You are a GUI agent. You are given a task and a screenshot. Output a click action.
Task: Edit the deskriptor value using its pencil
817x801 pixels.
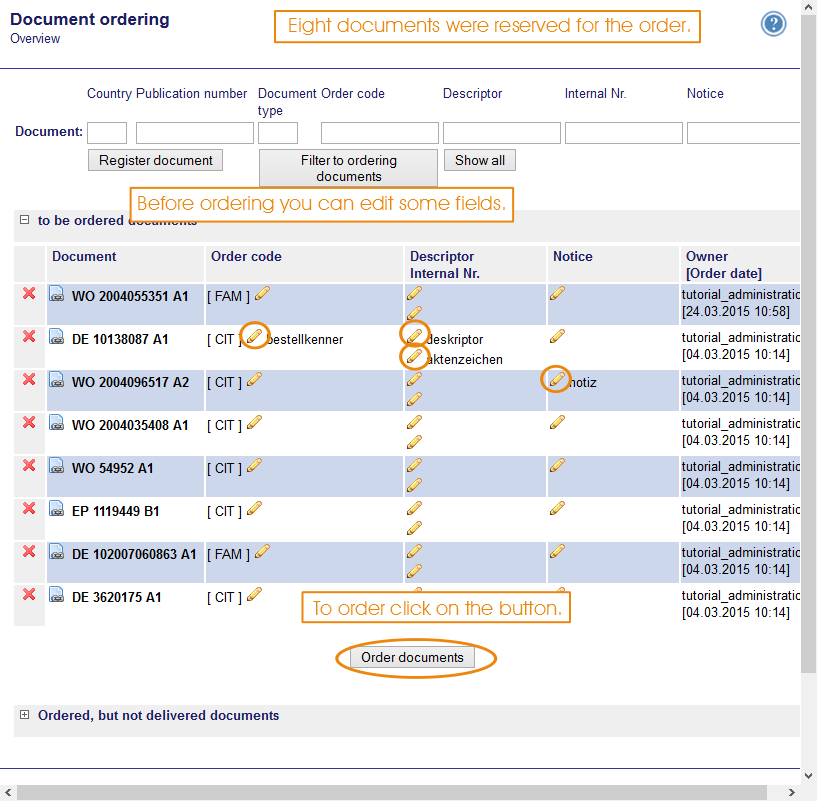click(x=414, y=336)
